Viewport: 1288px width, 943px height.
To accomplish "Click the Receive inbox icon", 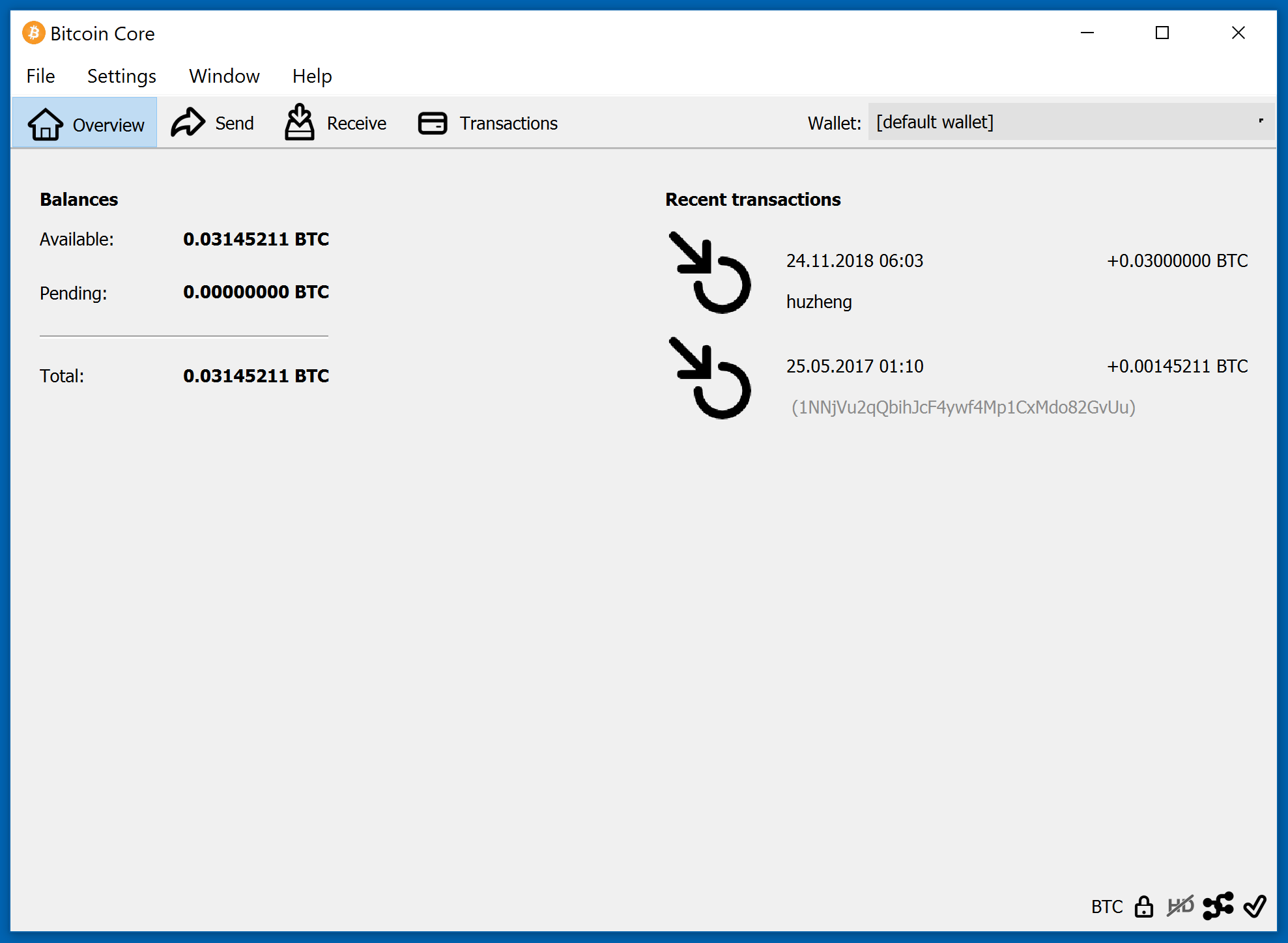I will tap(299, 122).
